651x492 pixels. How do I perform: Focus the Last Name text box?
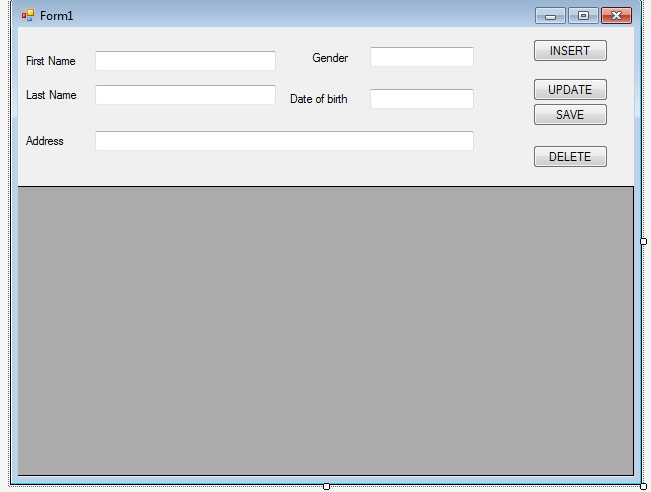click(x=185, y=95)
